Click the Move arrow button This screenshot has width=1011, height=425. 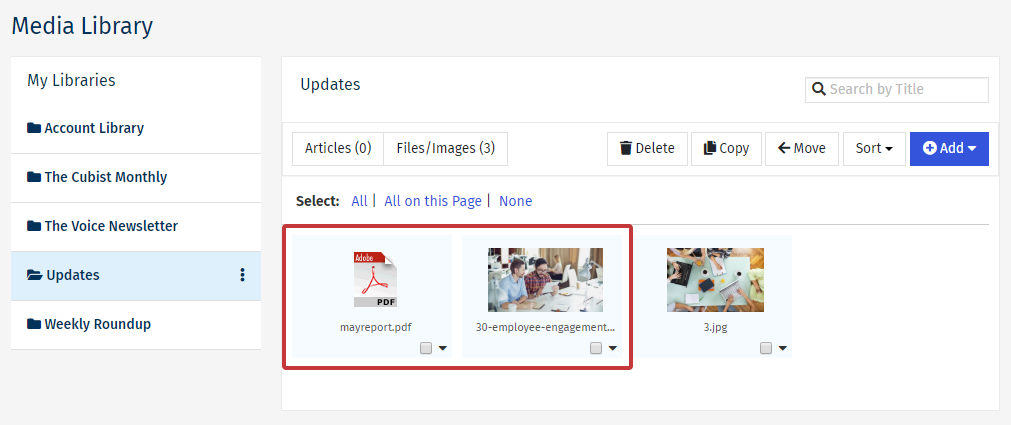[x=802, y=148]
